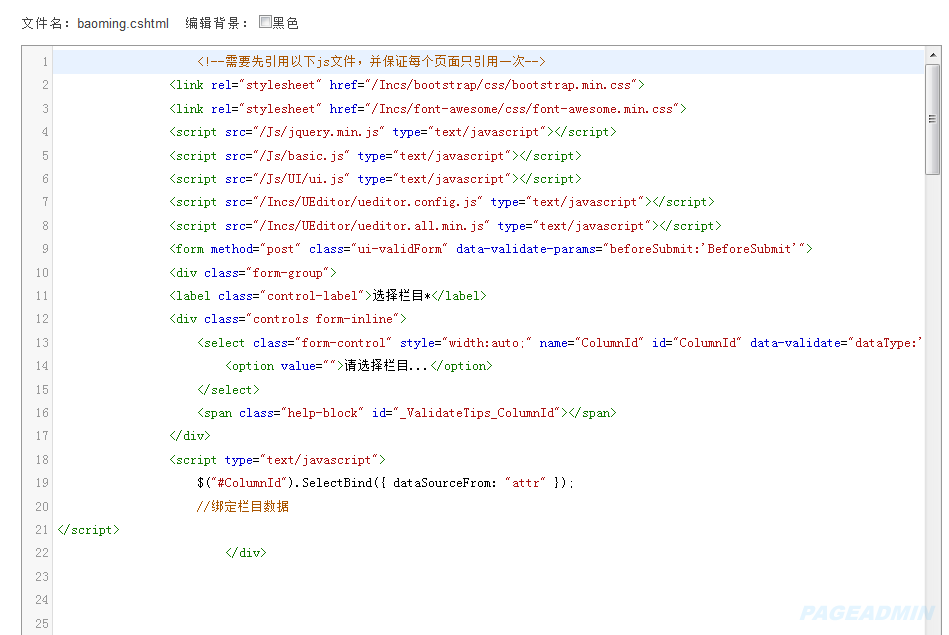Click empty line 24 in the editor gutter
This screenshot has height=635, width=949.
tap(42, 600)
